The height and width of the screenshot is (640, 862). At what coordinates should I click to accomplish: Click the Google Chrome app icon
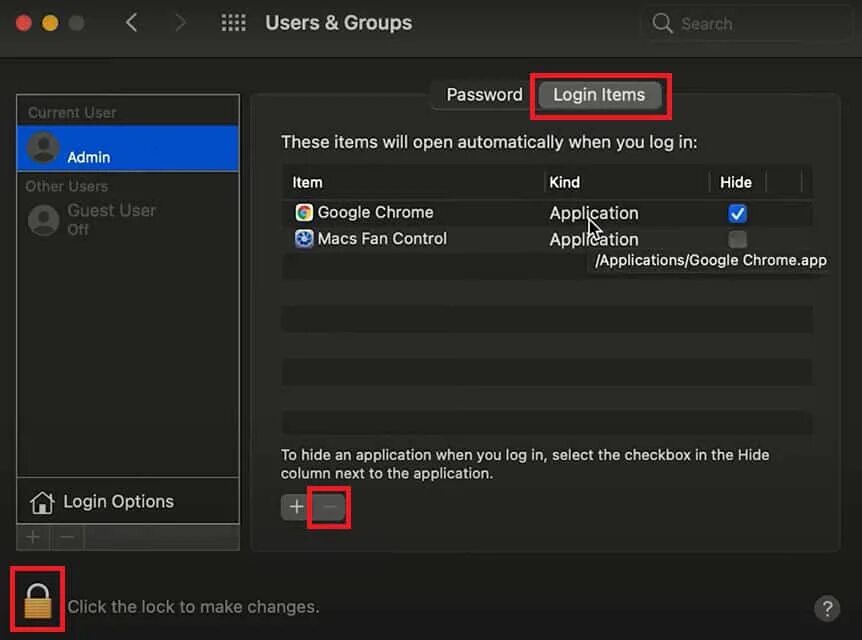(x=304, y=213)
